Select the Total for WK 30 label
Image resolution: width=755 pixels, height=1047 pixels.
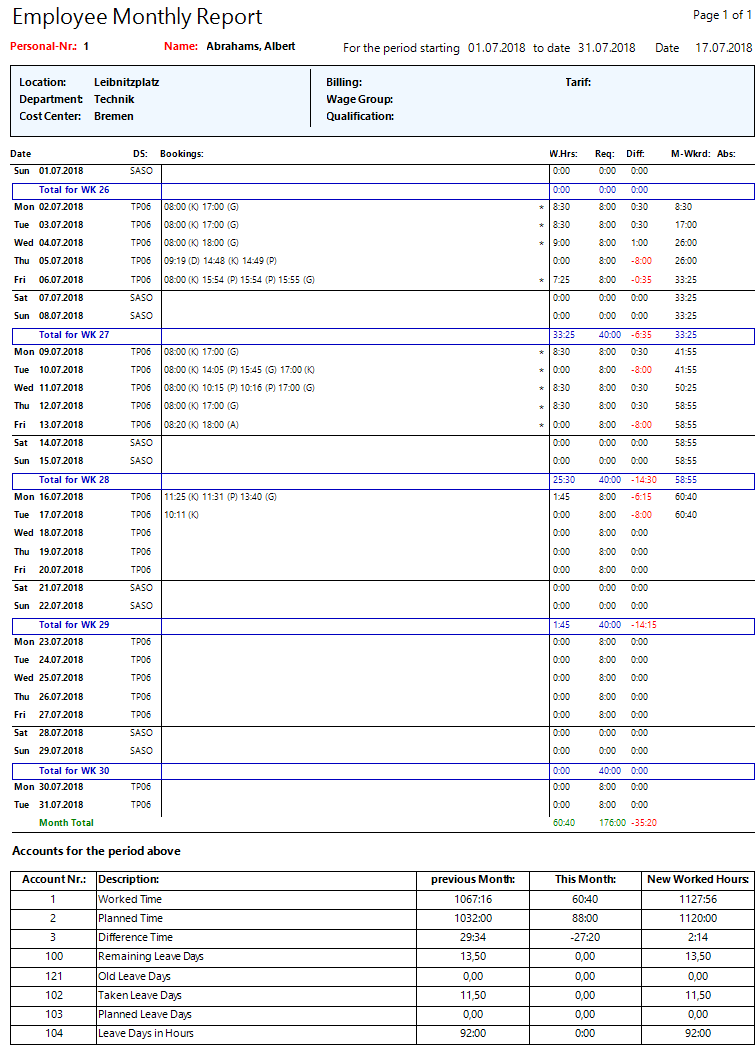pos(74,771)
